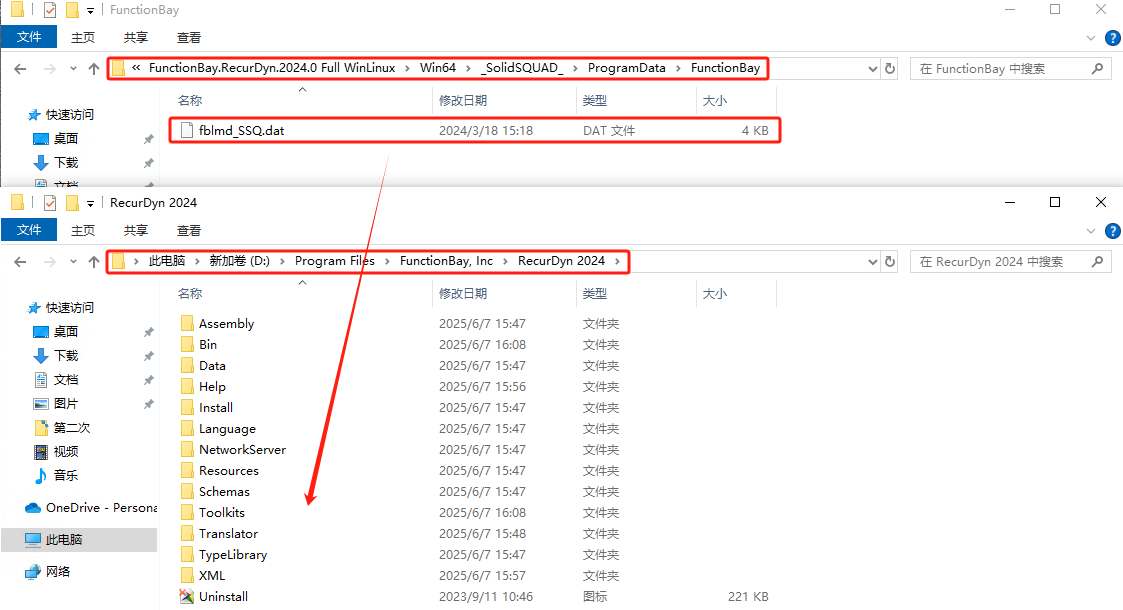Expand chevron after RecurDyn 2024 in address bar
This screenshot has height=610, width=1123.
[617, 261]
